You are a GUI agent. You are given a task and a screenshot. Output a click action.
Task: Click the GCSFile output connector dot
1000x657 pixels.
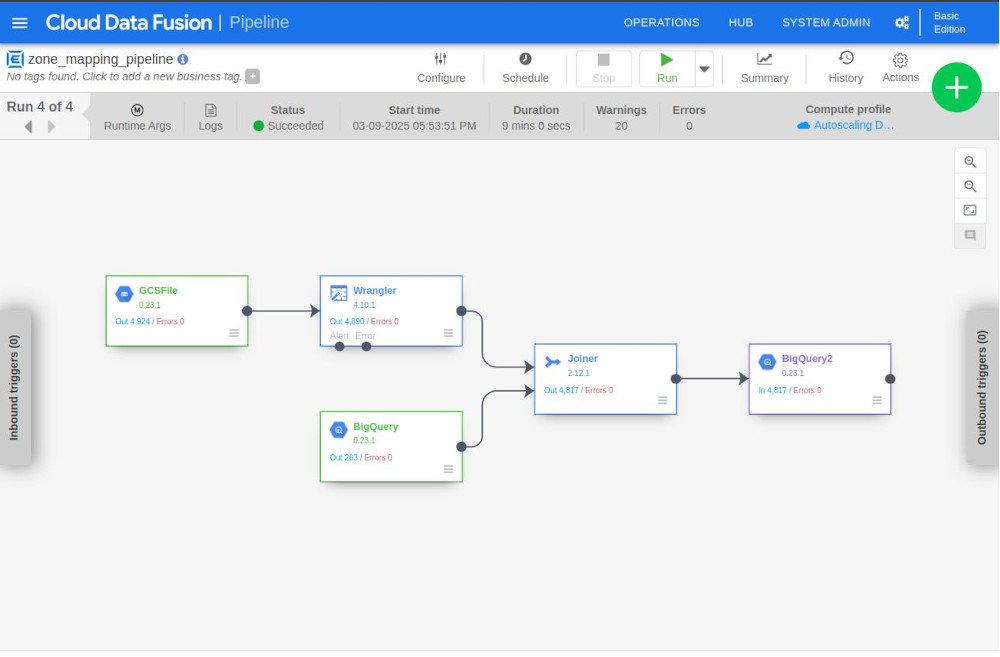247,311
